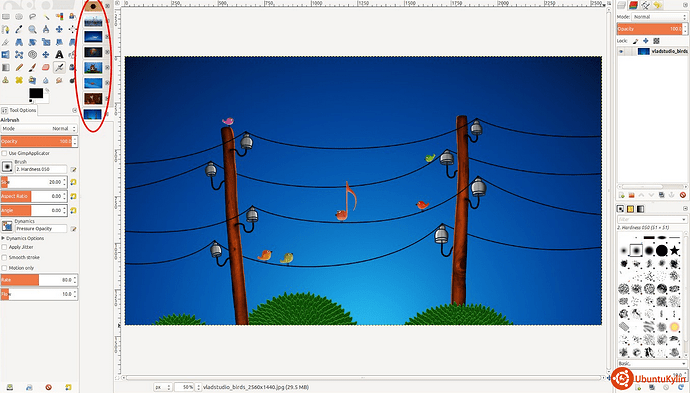Open dynamics selector beside Pressure Opacity

pos(7,226)
